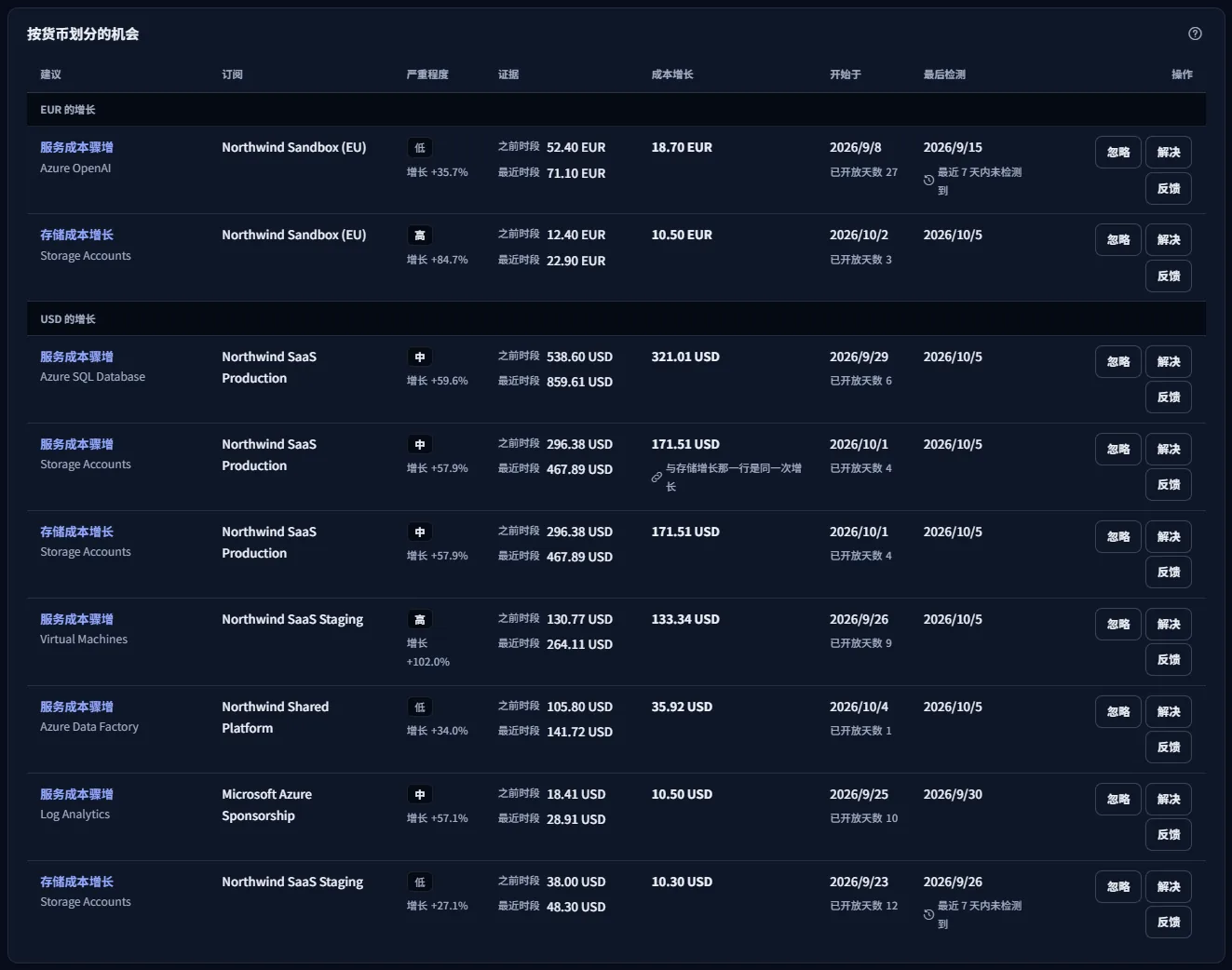1232x970 pixels.
Task: Click 忽略 for Azure SQL Database row
Action: point(1118,362)
